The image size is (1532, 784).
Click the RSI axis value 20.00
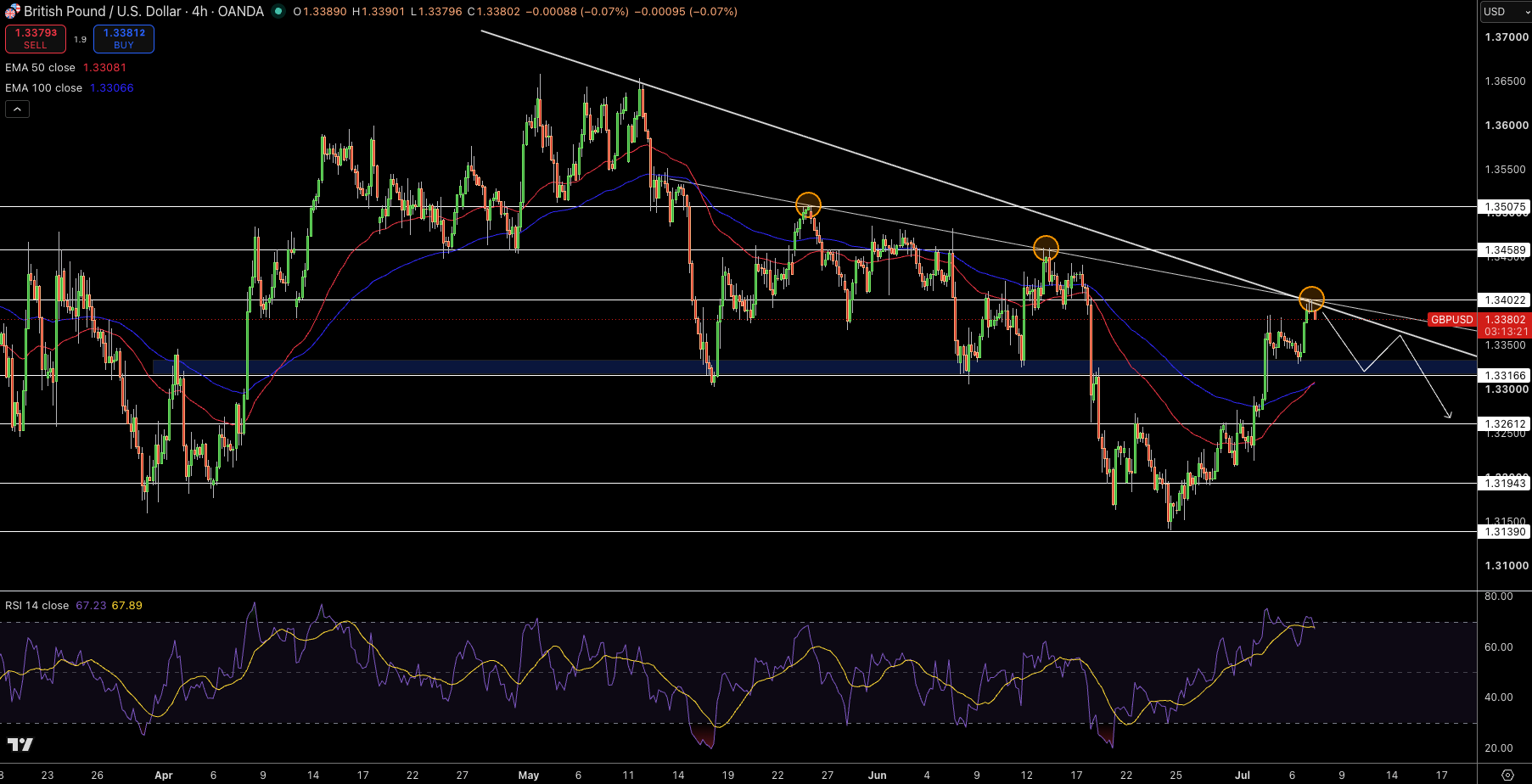[x=1499, y=748]
